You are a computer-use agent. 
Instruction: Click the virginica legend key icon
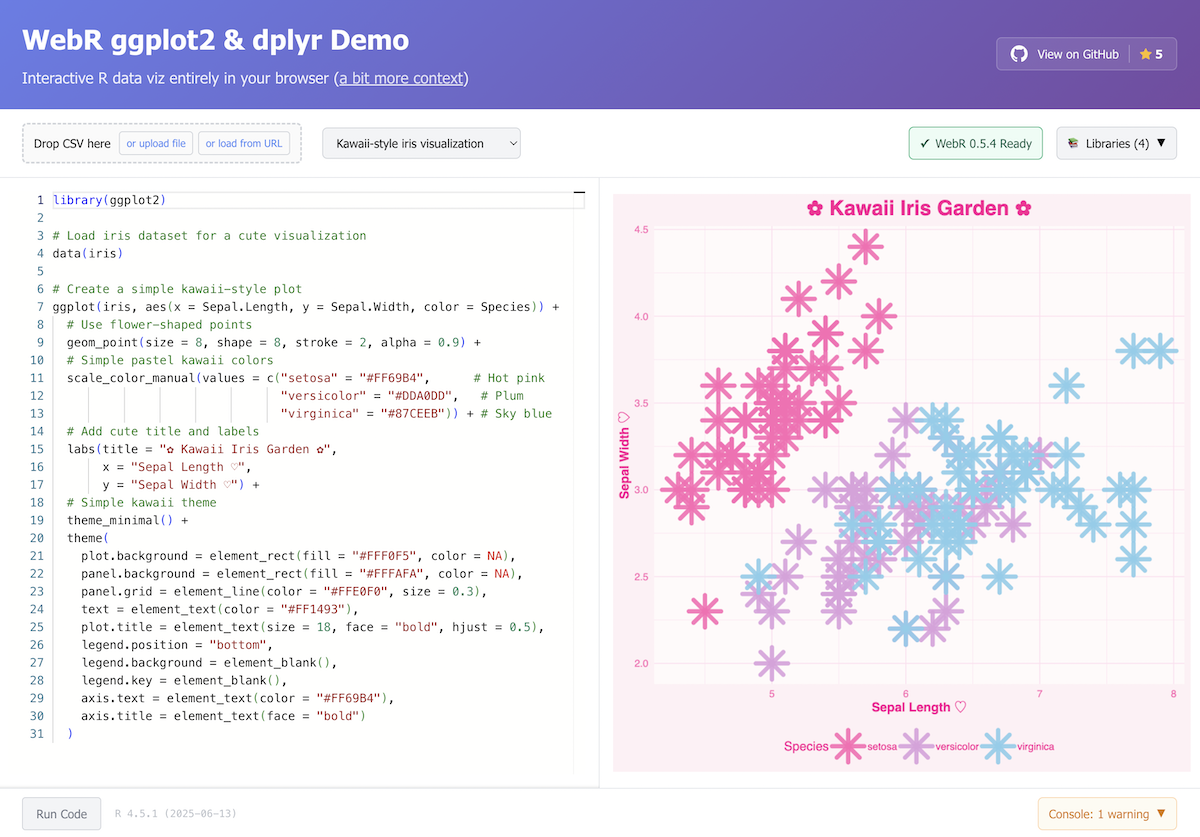coord(997,746)
